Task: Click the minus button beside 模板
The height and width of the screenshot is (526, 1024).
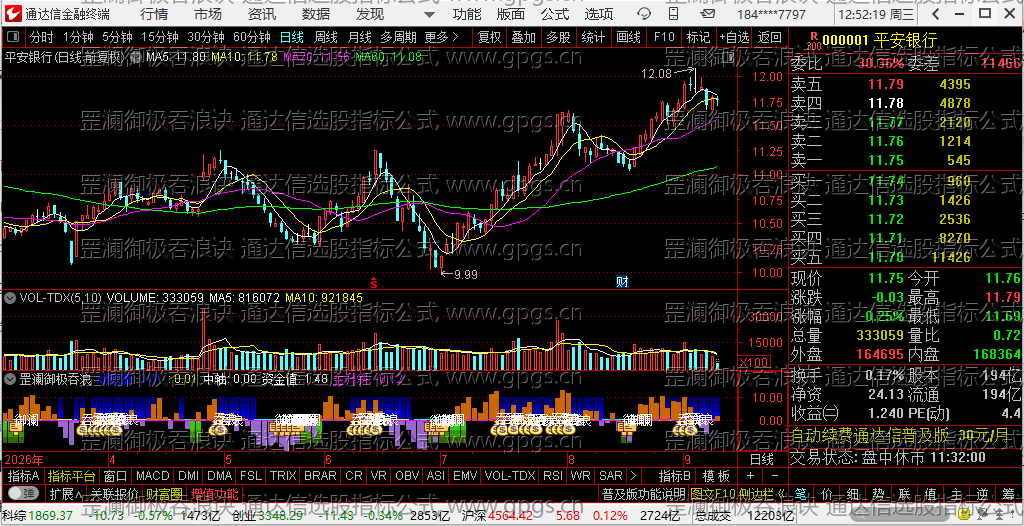Action: click(x=775, y=476)
